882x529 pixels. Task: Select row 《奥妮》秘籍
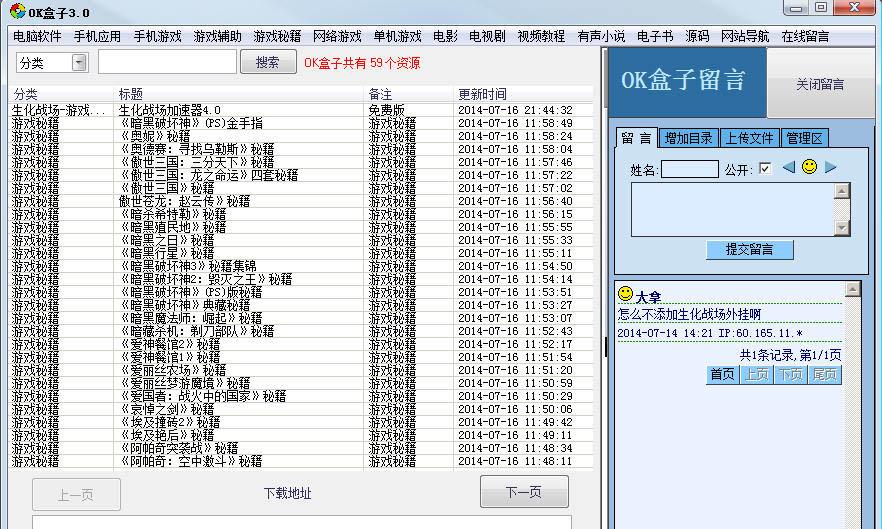301,136
